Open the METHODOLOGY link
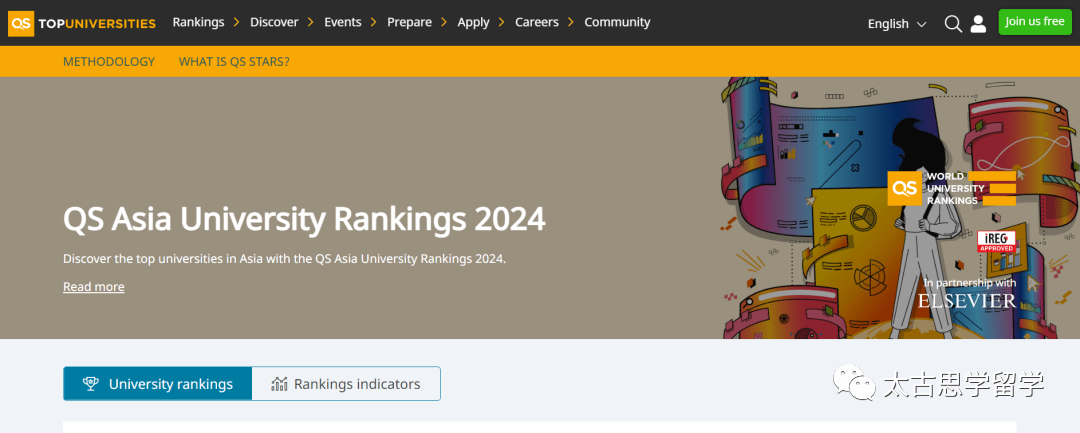1080x433 pixels. click(x=109, y=61)
